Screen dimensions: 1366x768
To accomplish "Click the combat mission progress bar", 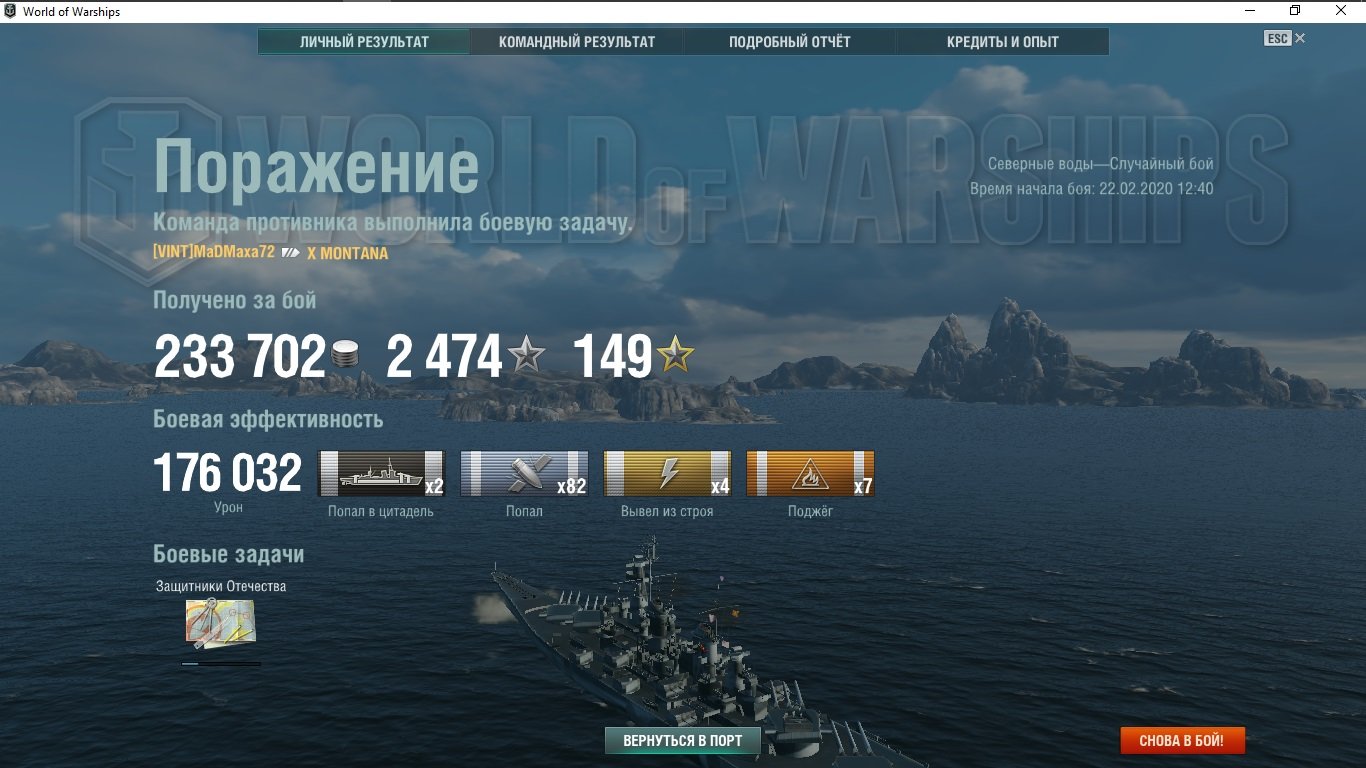I will click(221, 663).
